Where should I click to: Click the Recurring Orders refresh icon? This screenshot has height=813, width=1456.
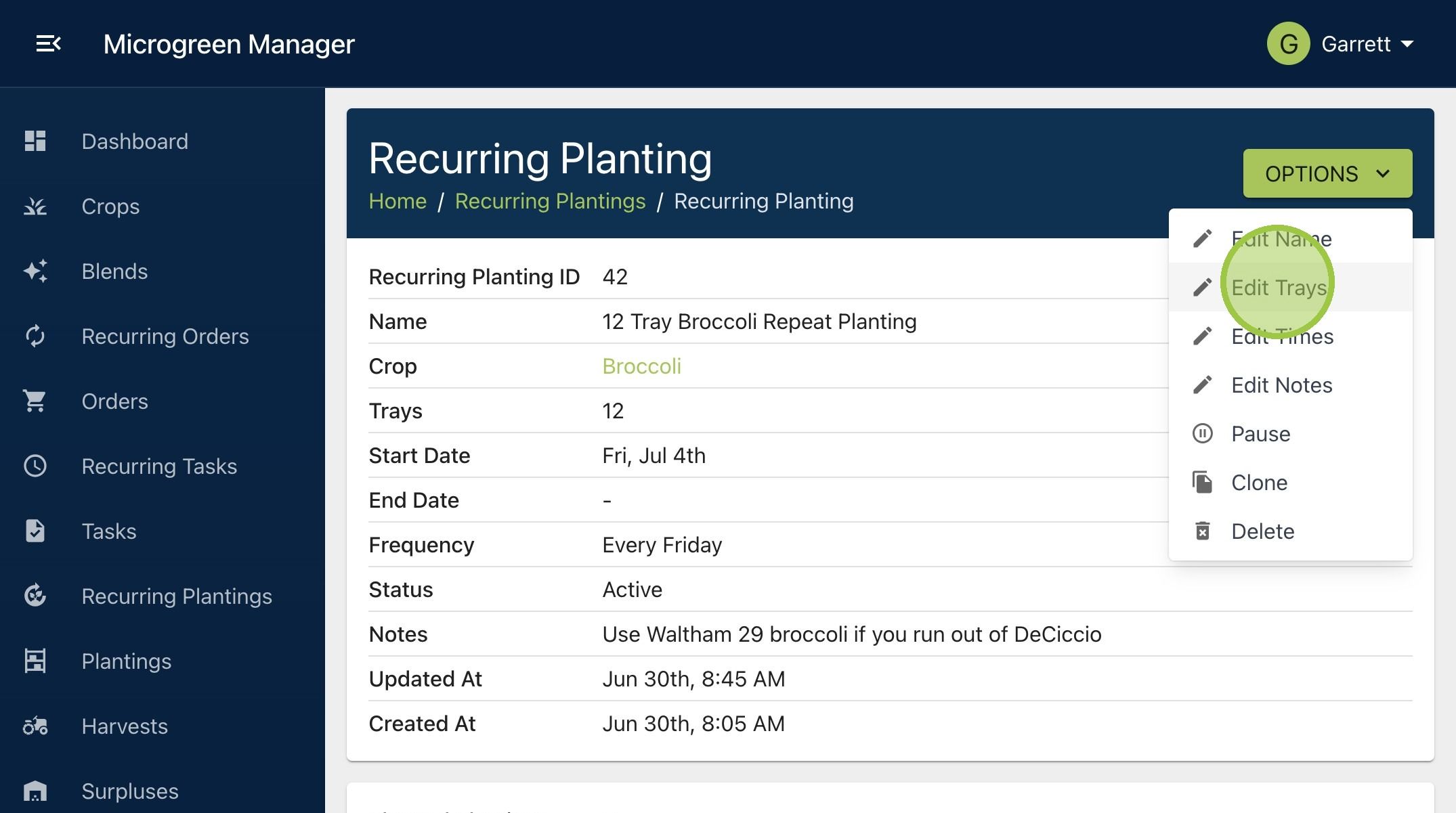point(35,336)
